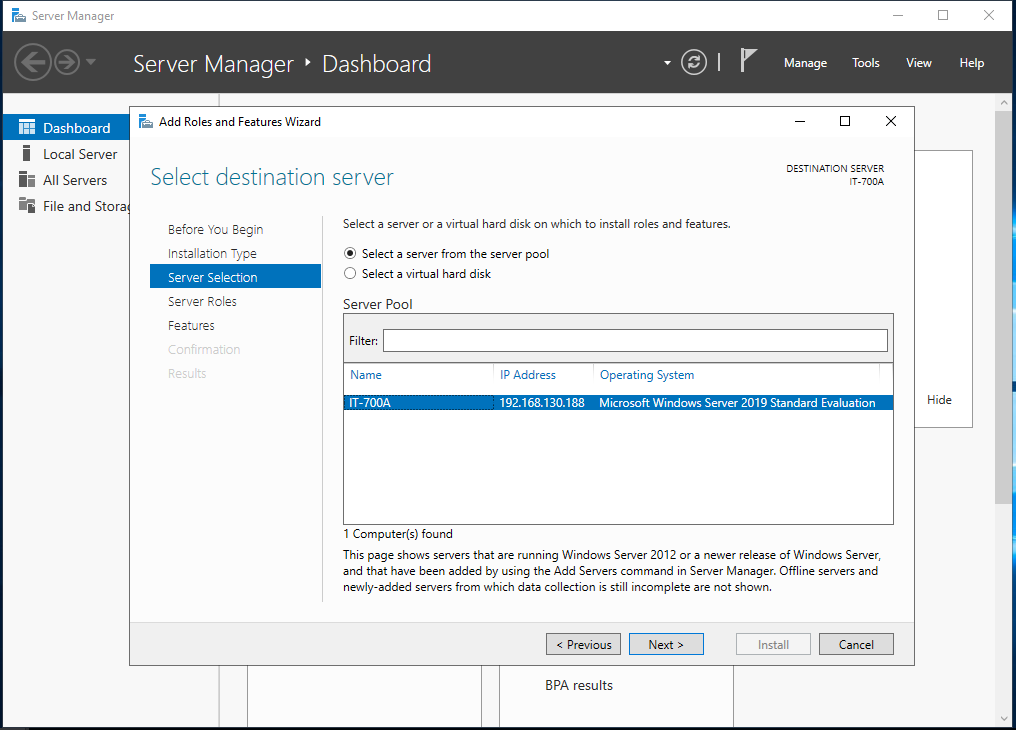The width and height of the screenshot is (1016, 730).
Task: Click the Local Server sidebar icon
Action: click(27, 154)
